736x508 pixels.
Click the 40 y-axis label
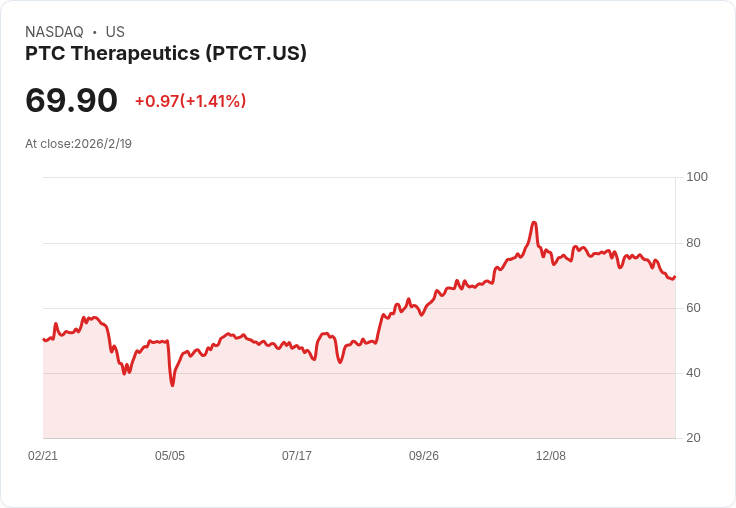(694, 373)
